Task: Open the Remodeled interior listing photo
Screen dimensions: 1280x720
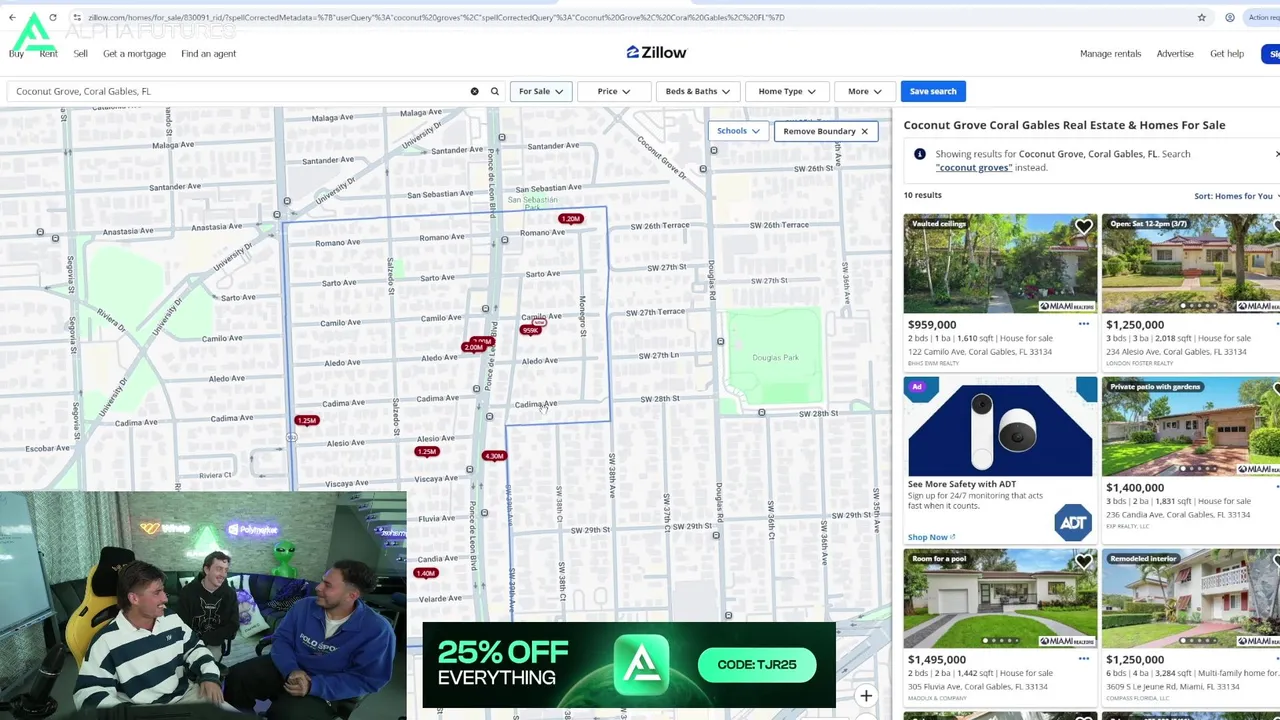Action: [1190, 598]
